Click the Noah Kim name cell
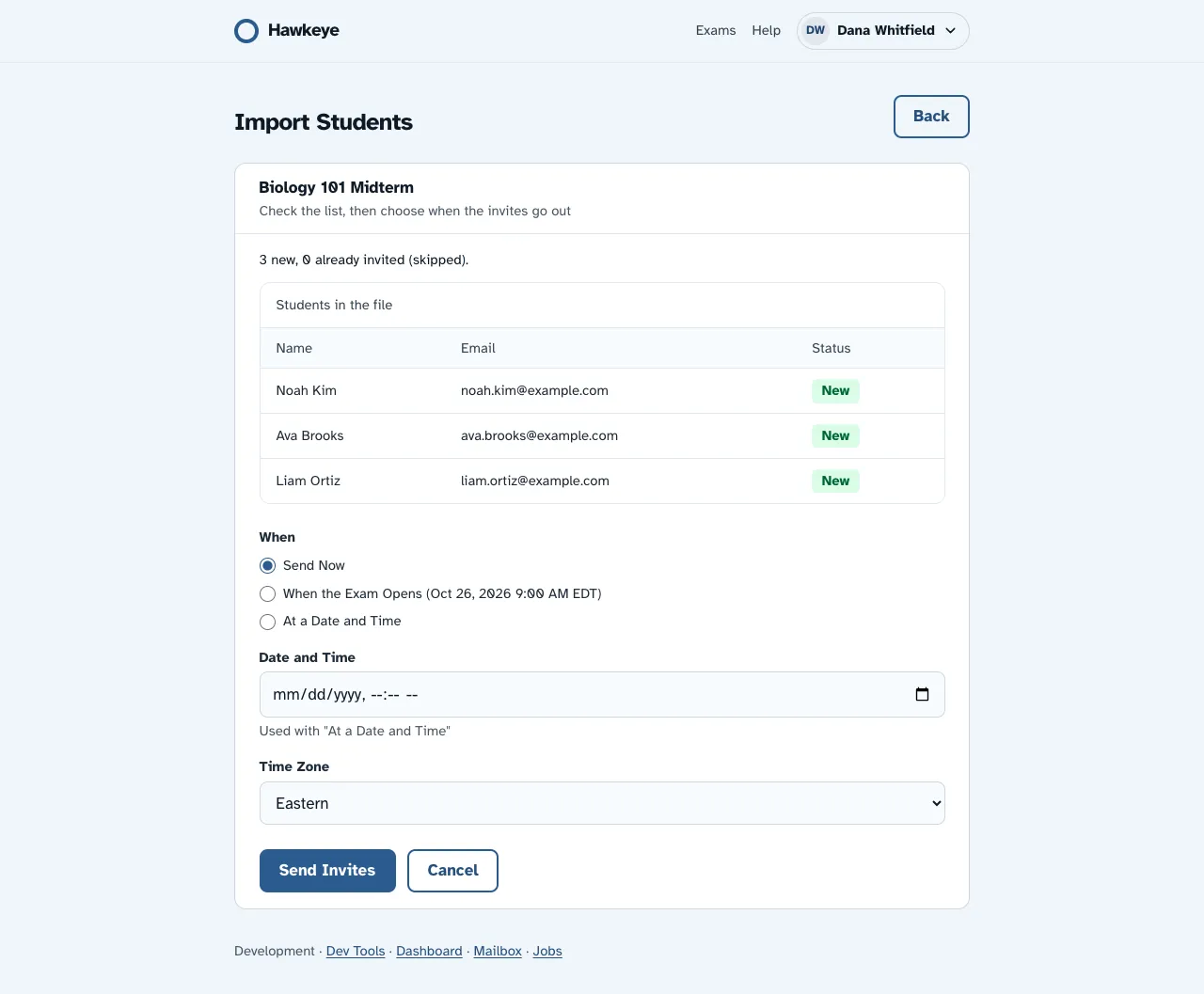 click(x=306, y=390)
